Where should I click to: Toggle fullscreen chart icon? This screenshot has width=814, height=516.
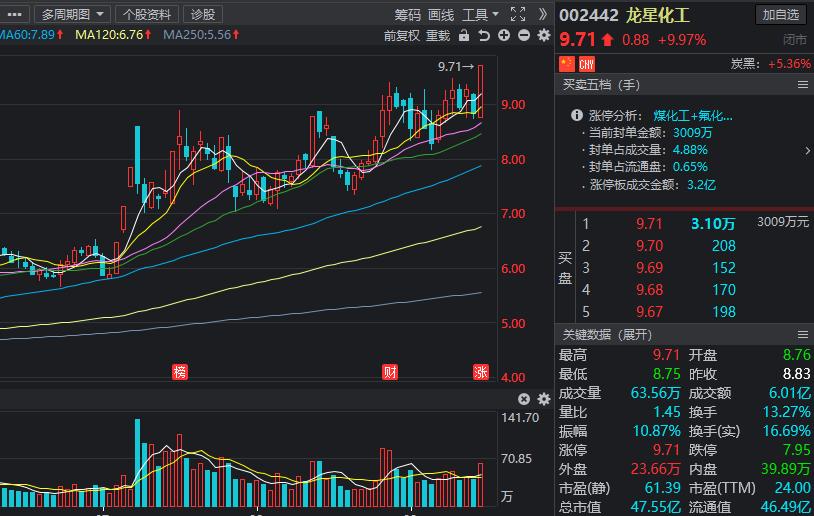click(x=518, y=14)
